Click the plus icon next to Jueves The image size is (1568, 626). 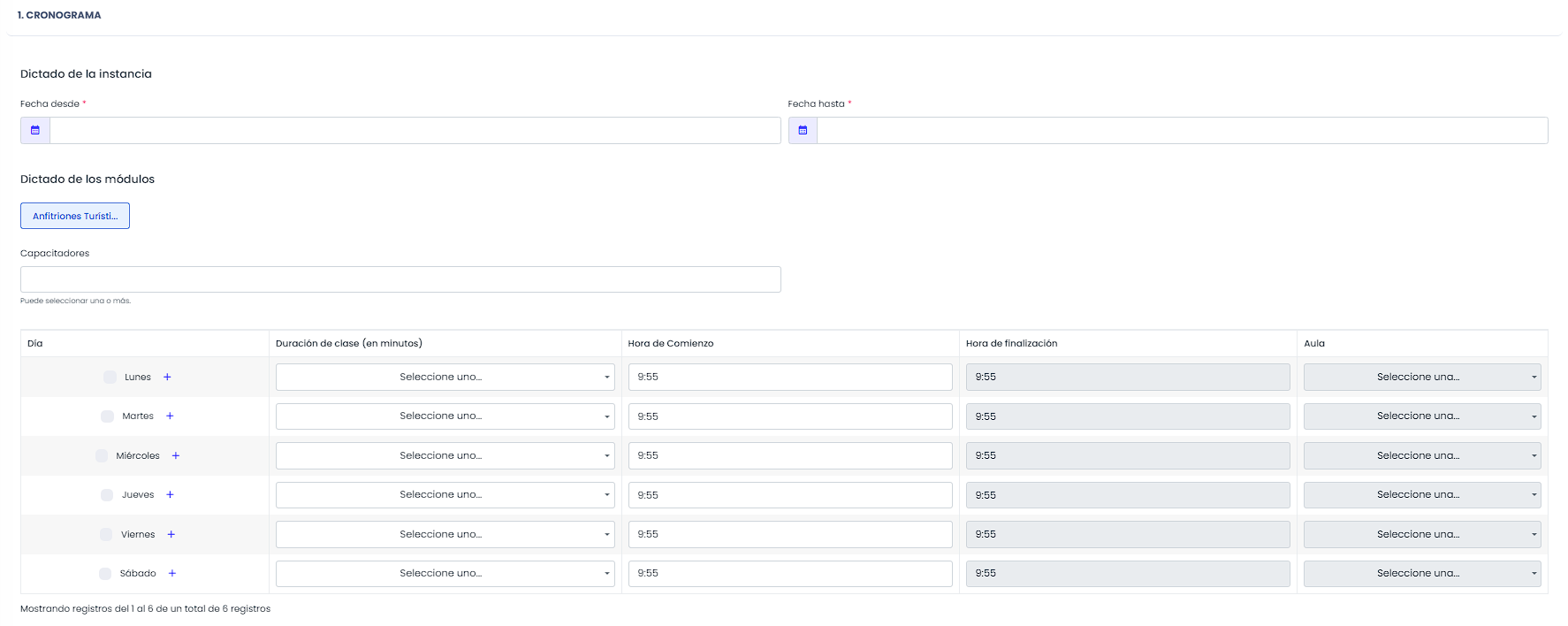click(x=170, y=494)
